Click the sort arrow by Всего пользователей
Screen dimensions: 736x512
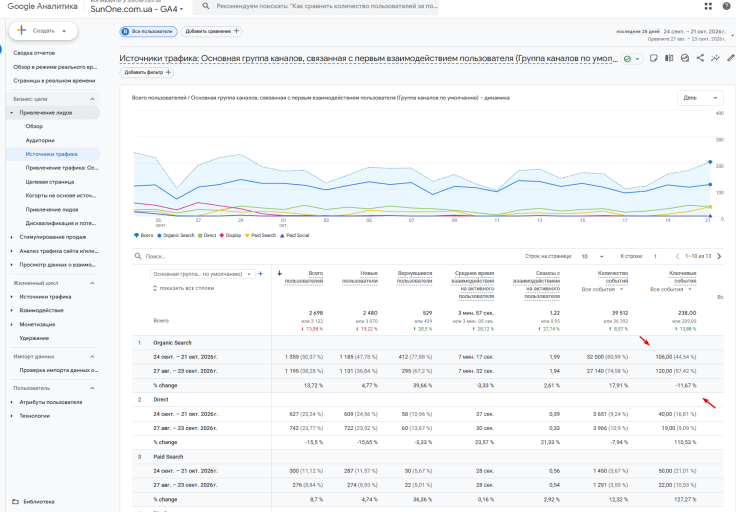click(x=279, y=273)
